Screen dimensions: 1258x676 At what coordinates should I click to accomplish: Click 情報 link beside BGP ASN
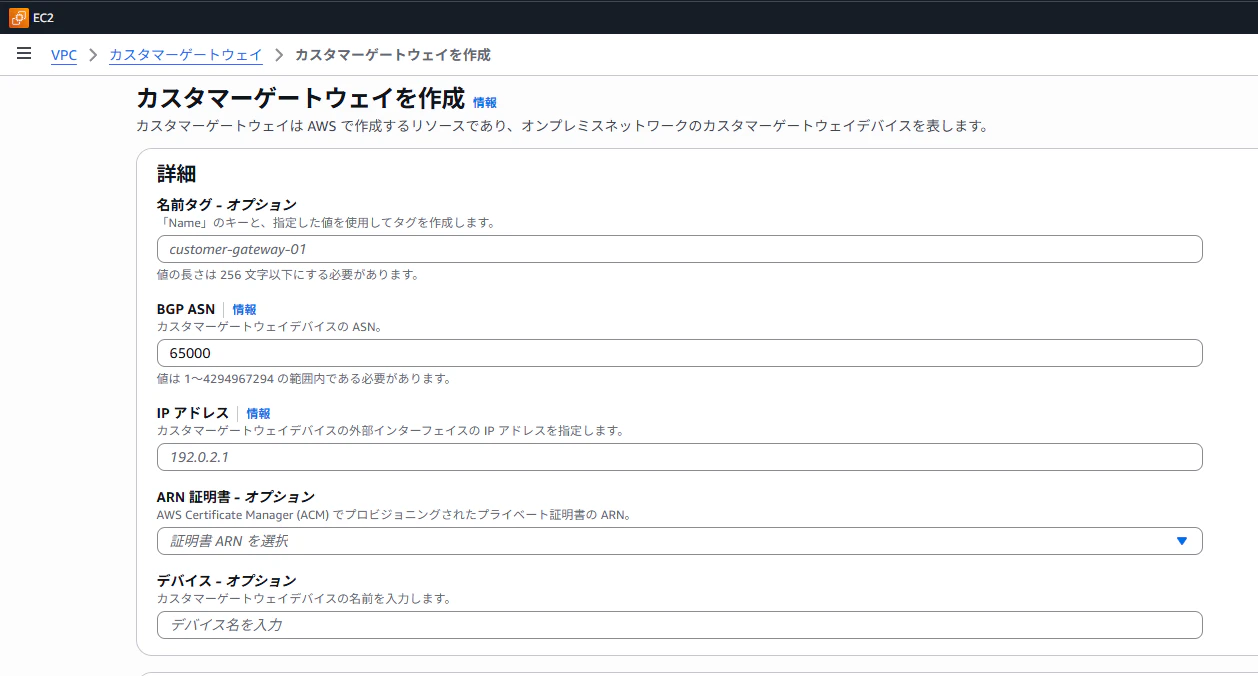point(245,309)
